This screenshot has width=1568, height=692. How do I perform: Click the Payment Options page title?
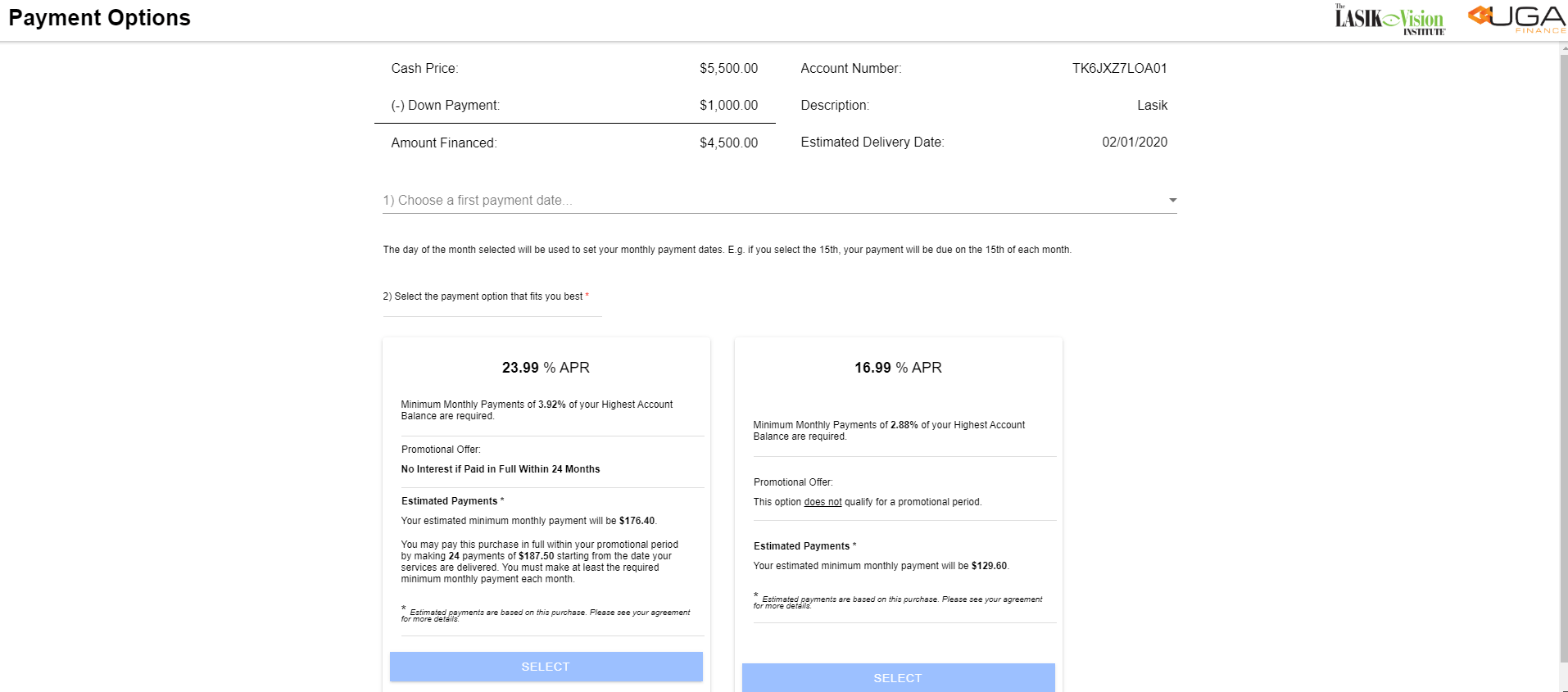pyautogui.click(x=99, y=18)
